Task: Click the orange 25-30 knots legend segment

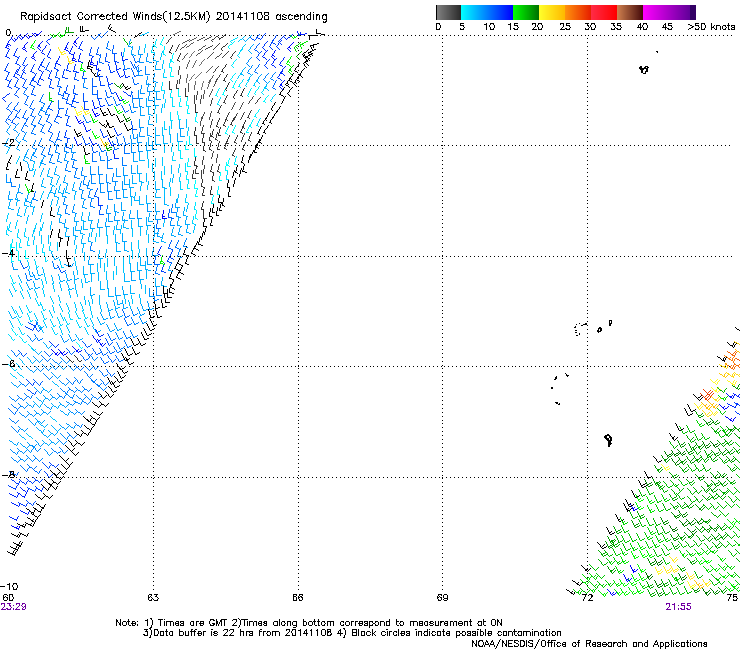Action: point(578,12)
